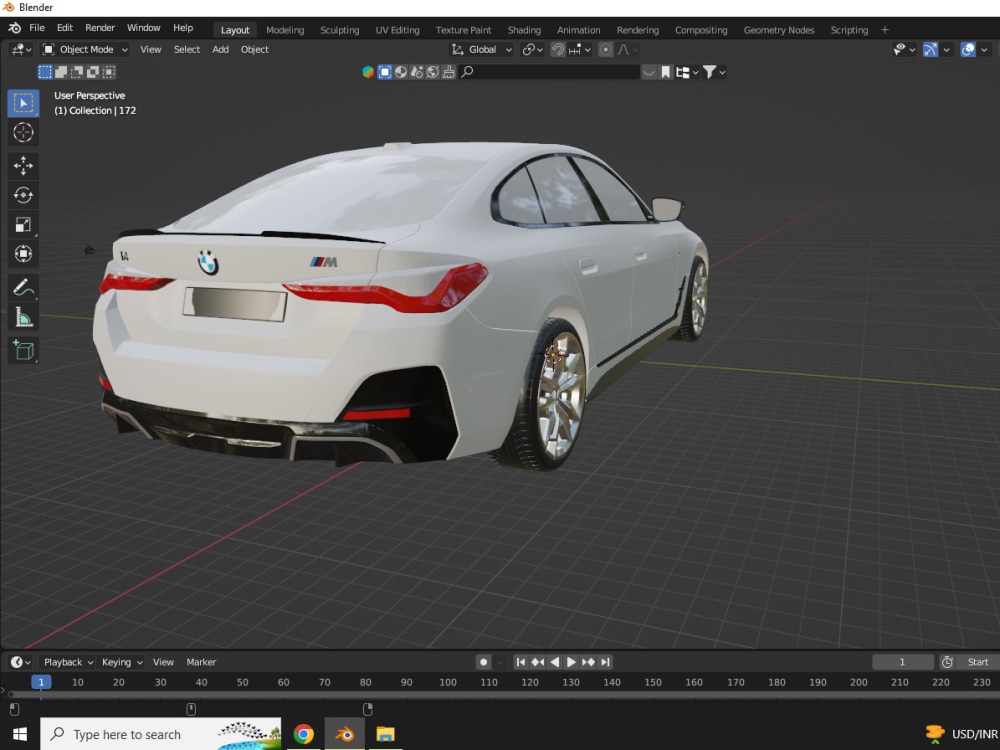Play the animation in reverse
1000x750 pixels.
(555, 662)
